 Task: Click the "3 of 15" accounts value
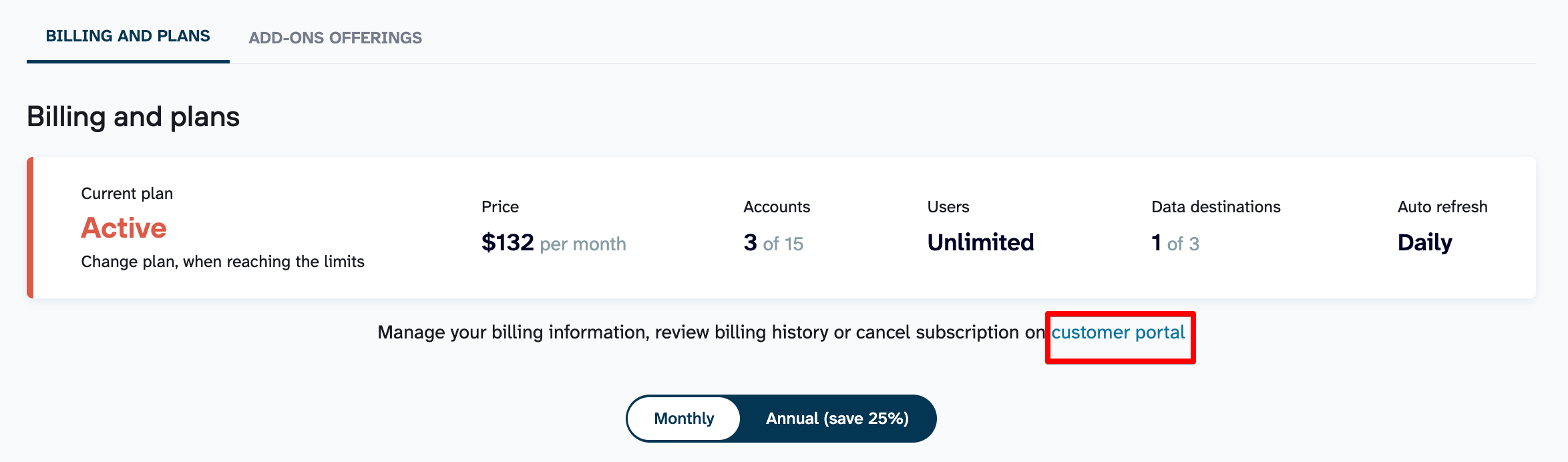(x=773, y=243)
